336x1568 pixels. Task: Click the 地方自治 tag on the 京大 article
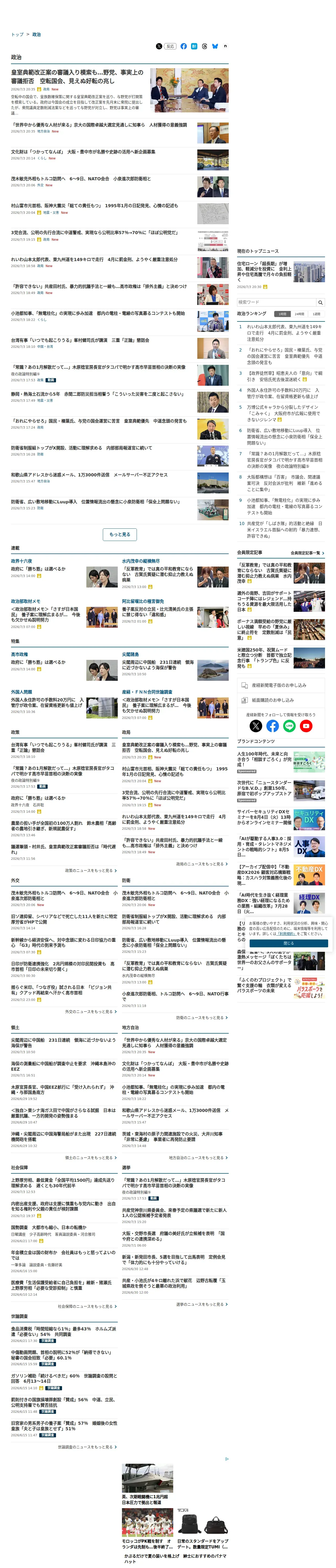click(43, 131)
